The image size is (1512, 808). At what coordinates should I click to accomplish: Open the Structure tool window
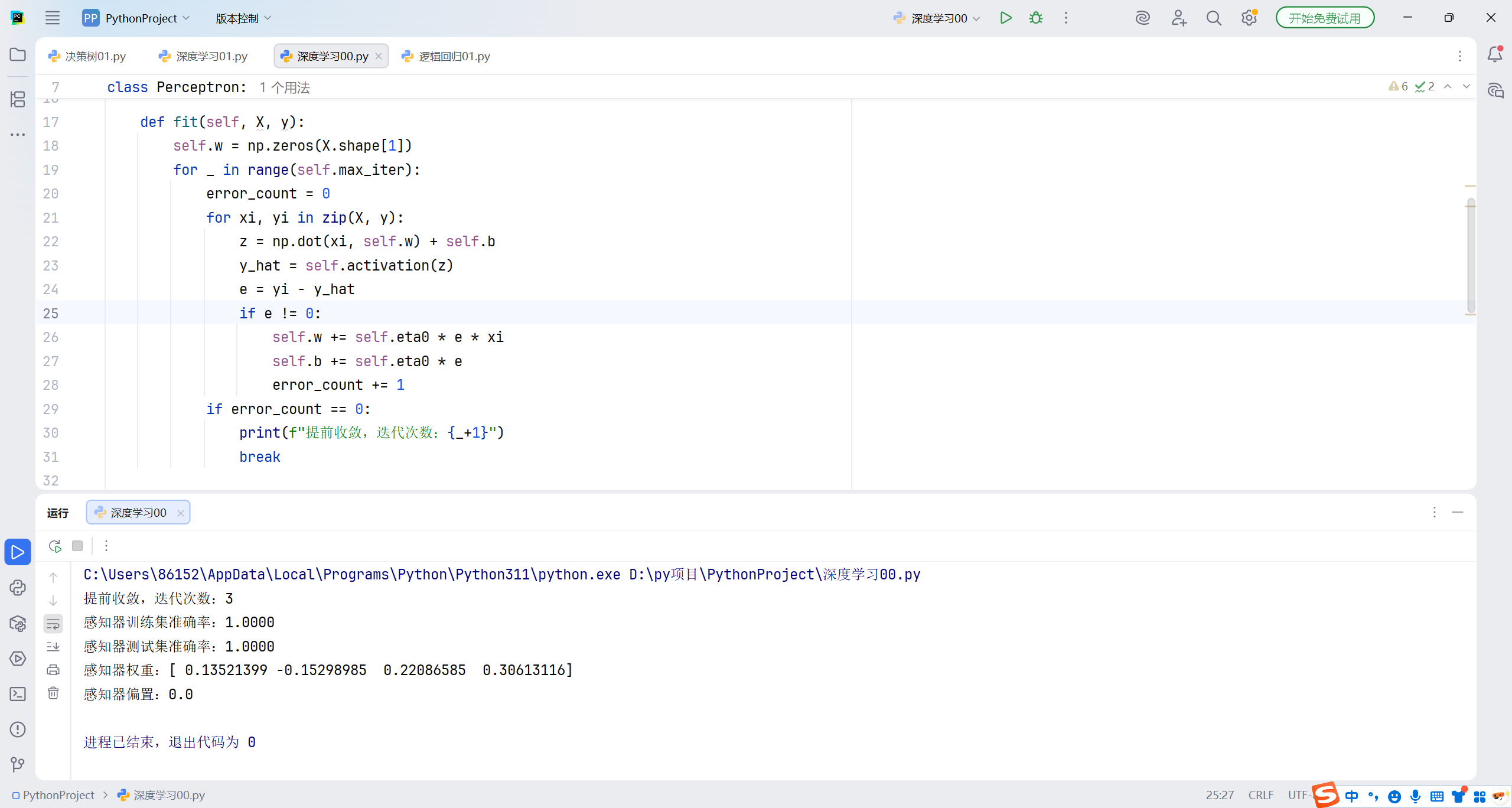coord(18,99)
